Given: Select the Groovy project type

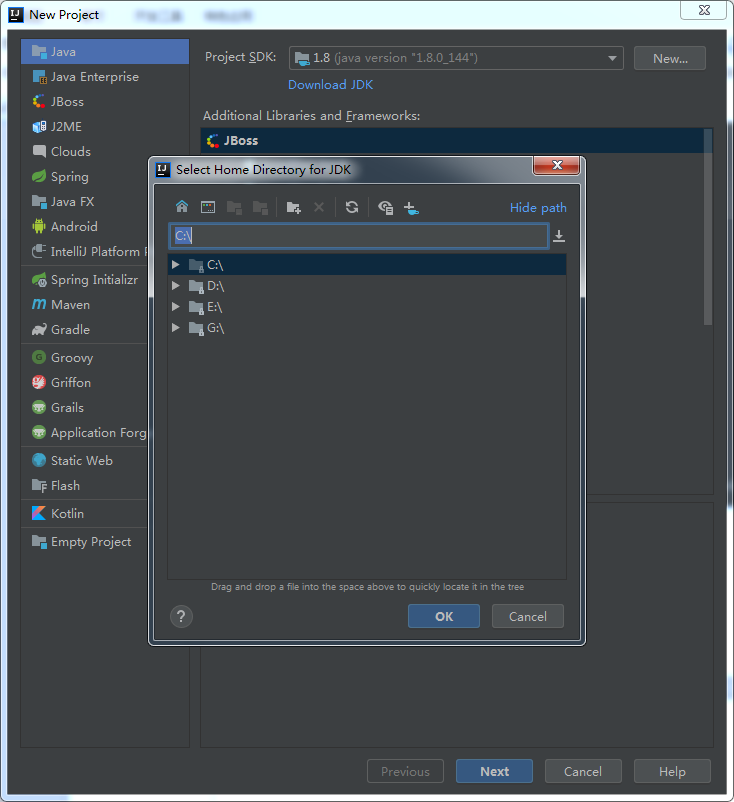Looking at the screenshot, I should pyautogui.click(x=84, y=358).
